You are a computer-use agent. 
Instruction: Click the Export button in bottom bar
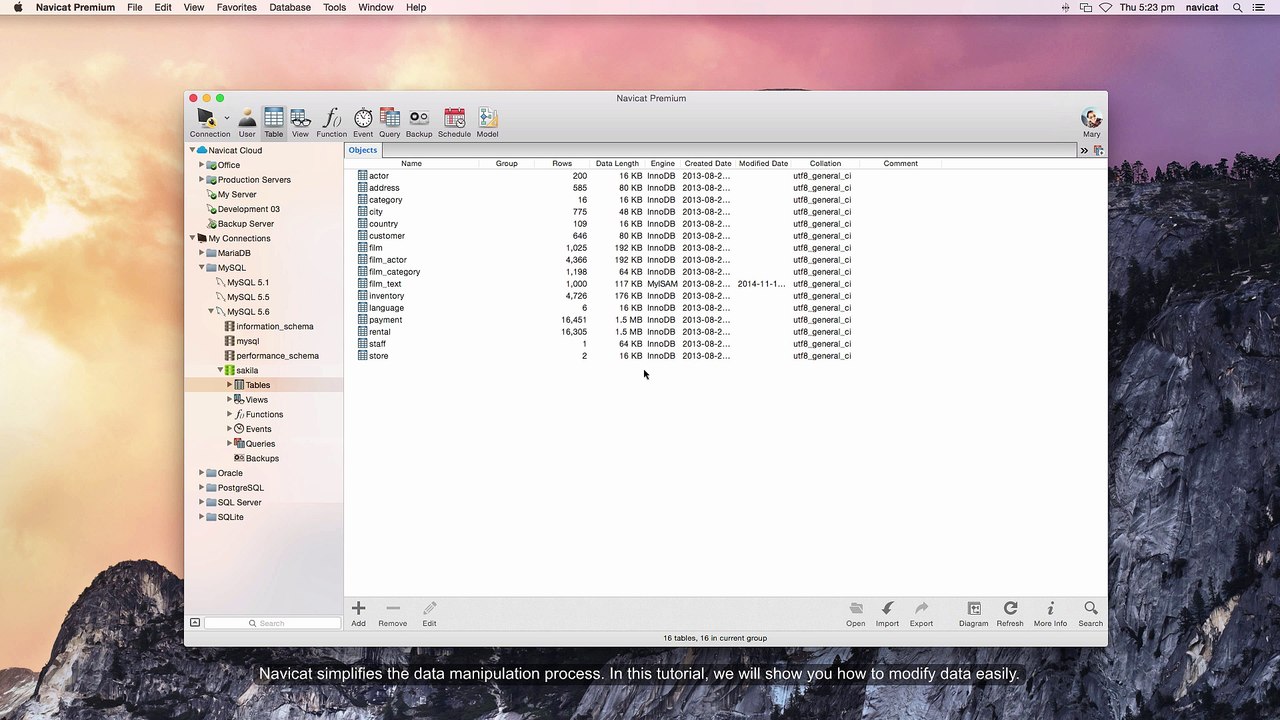(x=921, y=613)
